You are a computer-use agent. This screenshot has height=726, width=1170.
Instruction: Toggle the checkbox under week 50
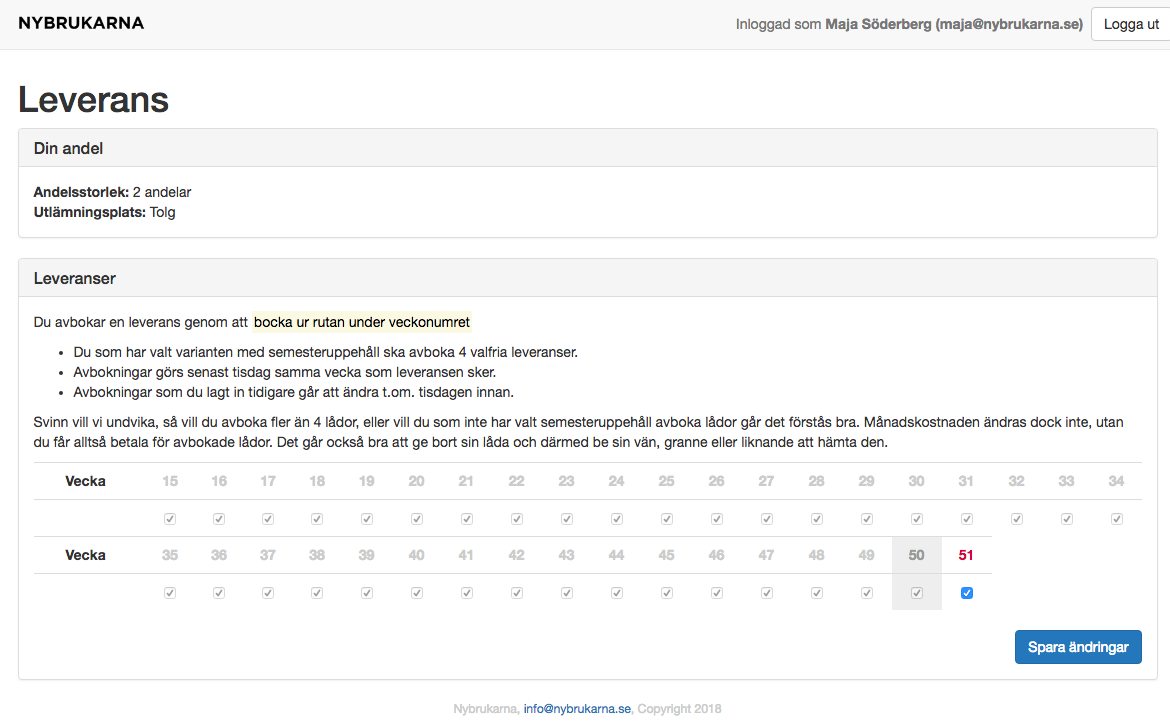(x=916, y=593)
